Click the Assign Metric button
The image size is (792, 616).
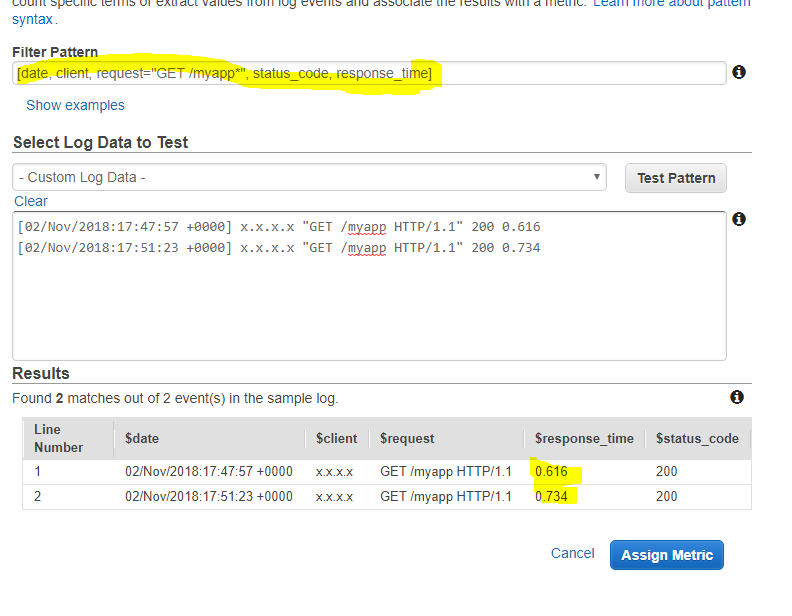point(667,555)
